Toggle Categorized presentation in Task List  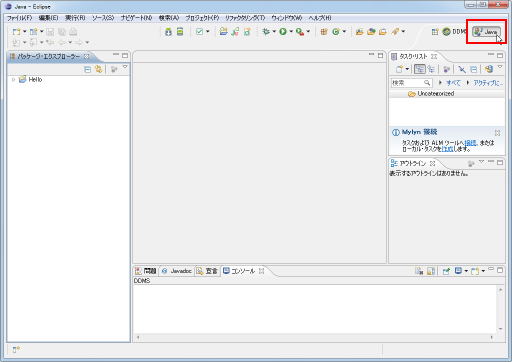click(419, 69)
